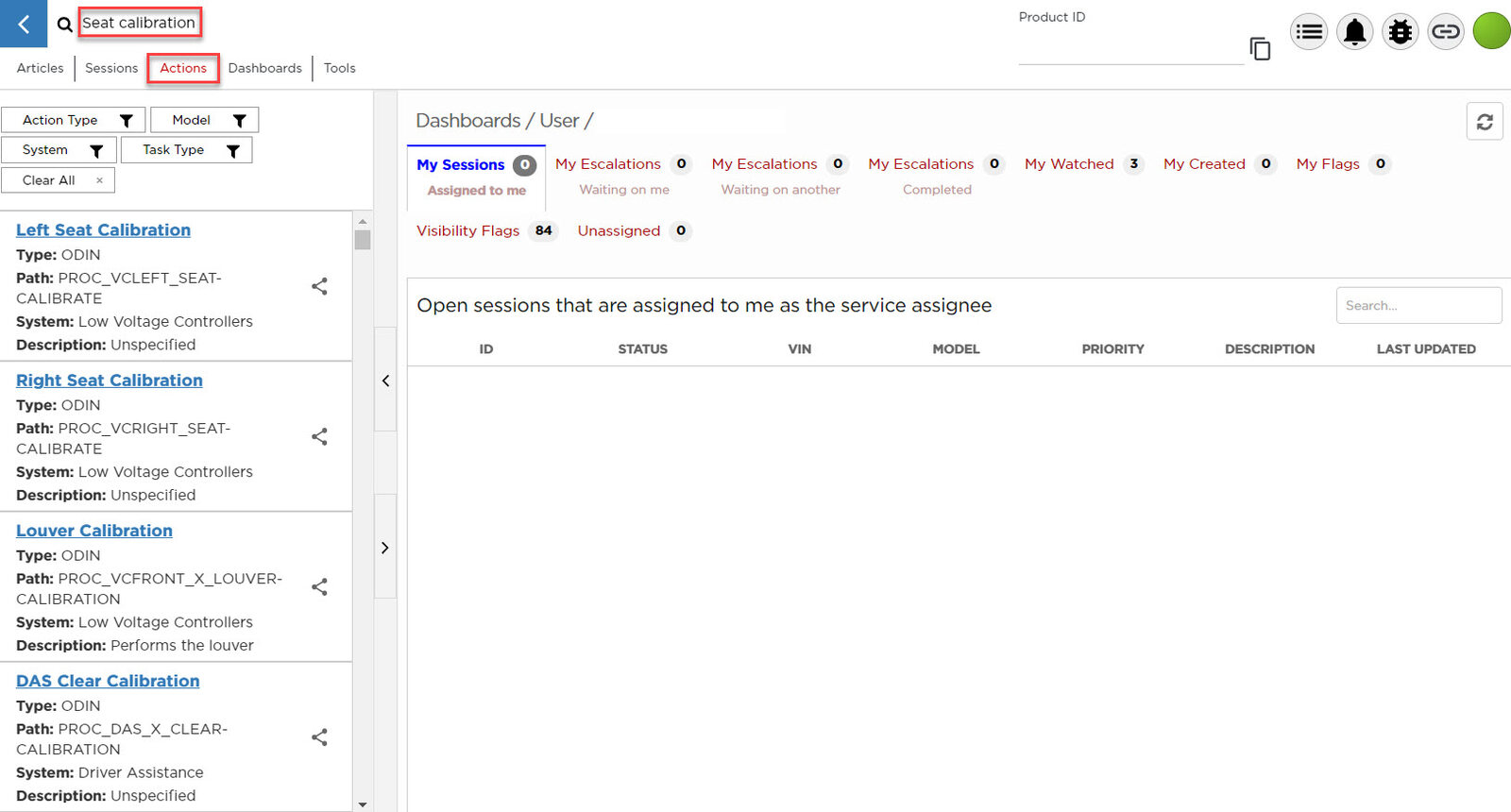
Task: Switch to the Articles tab
Action: coord(40,68)
